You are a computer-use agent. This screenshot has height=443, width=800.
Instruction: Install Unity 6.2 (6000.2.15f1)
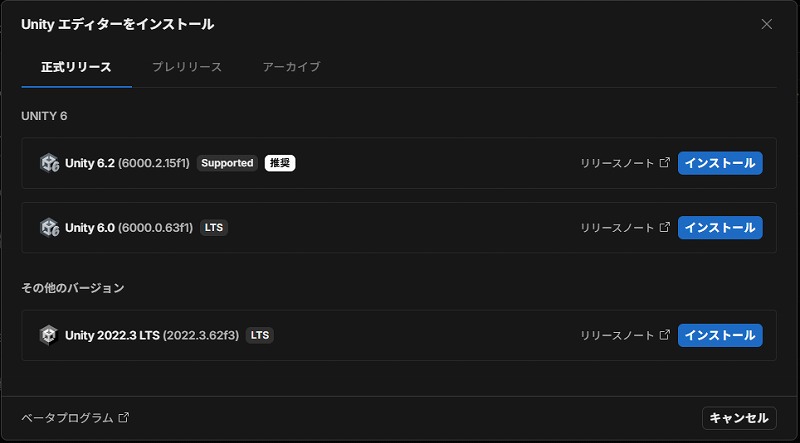pyautogui.click(x=720, y=163)
